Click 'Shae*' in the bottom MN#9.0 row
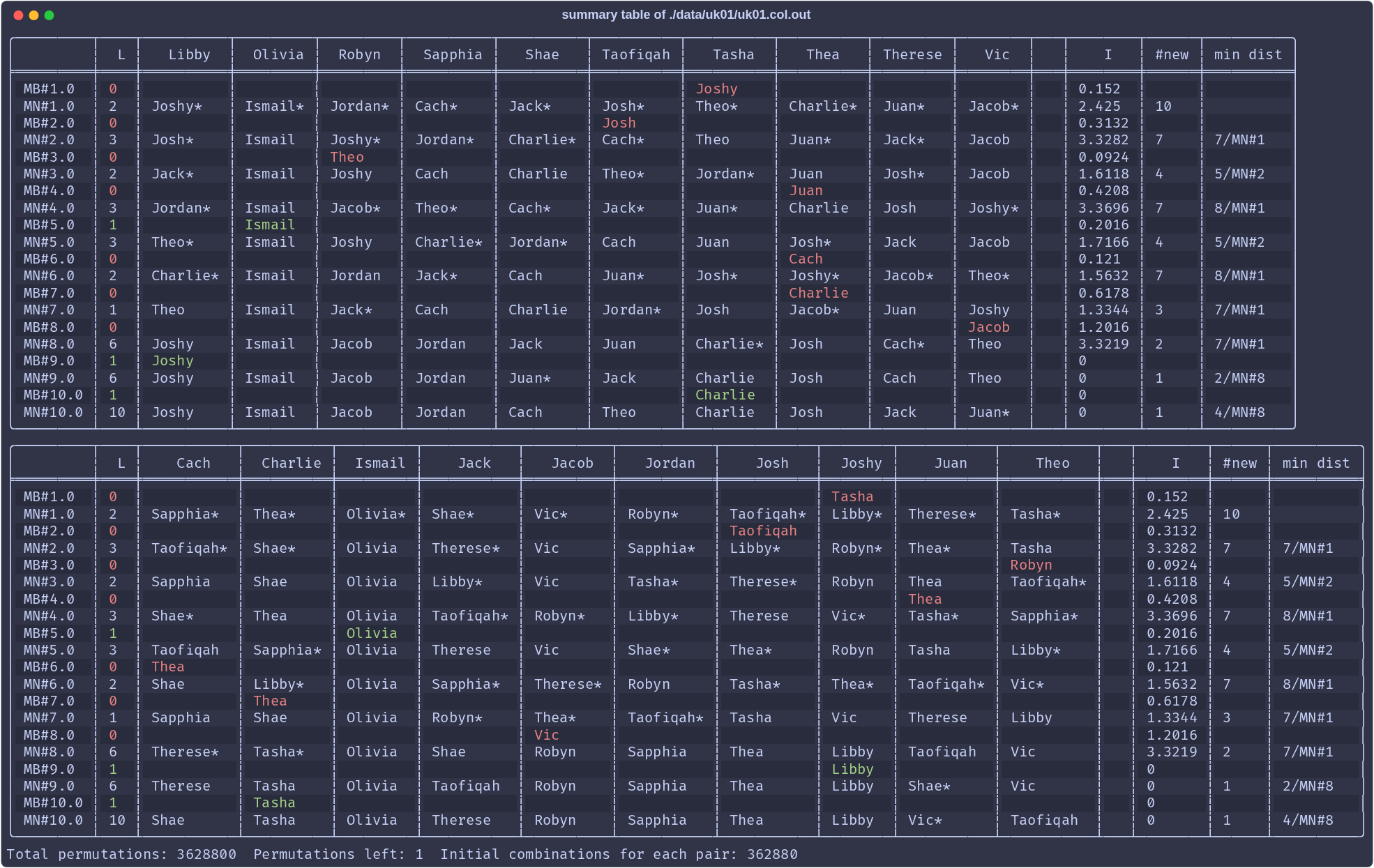1374x868 pixels. tap(929, 786)
